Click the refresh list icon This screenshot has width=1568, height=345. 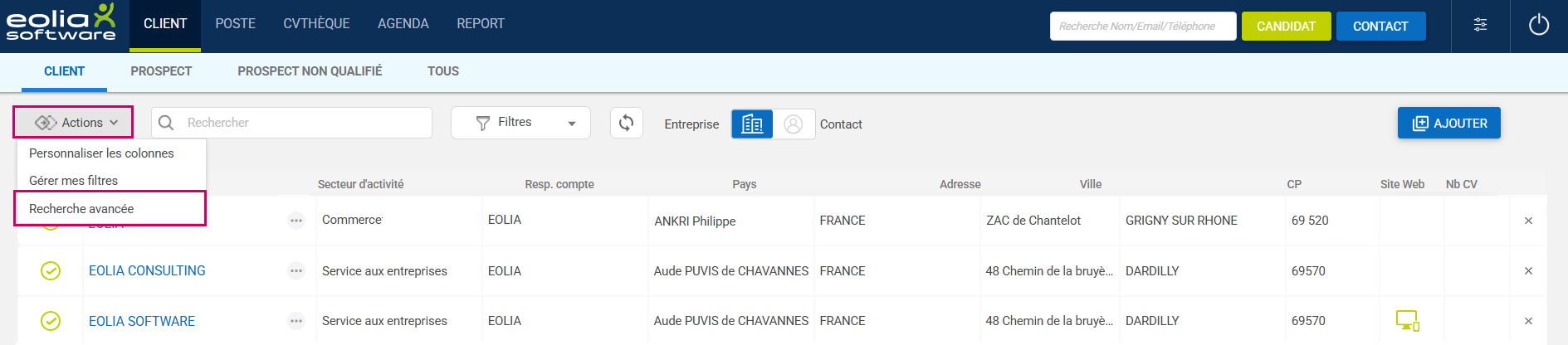pos(626,123)
